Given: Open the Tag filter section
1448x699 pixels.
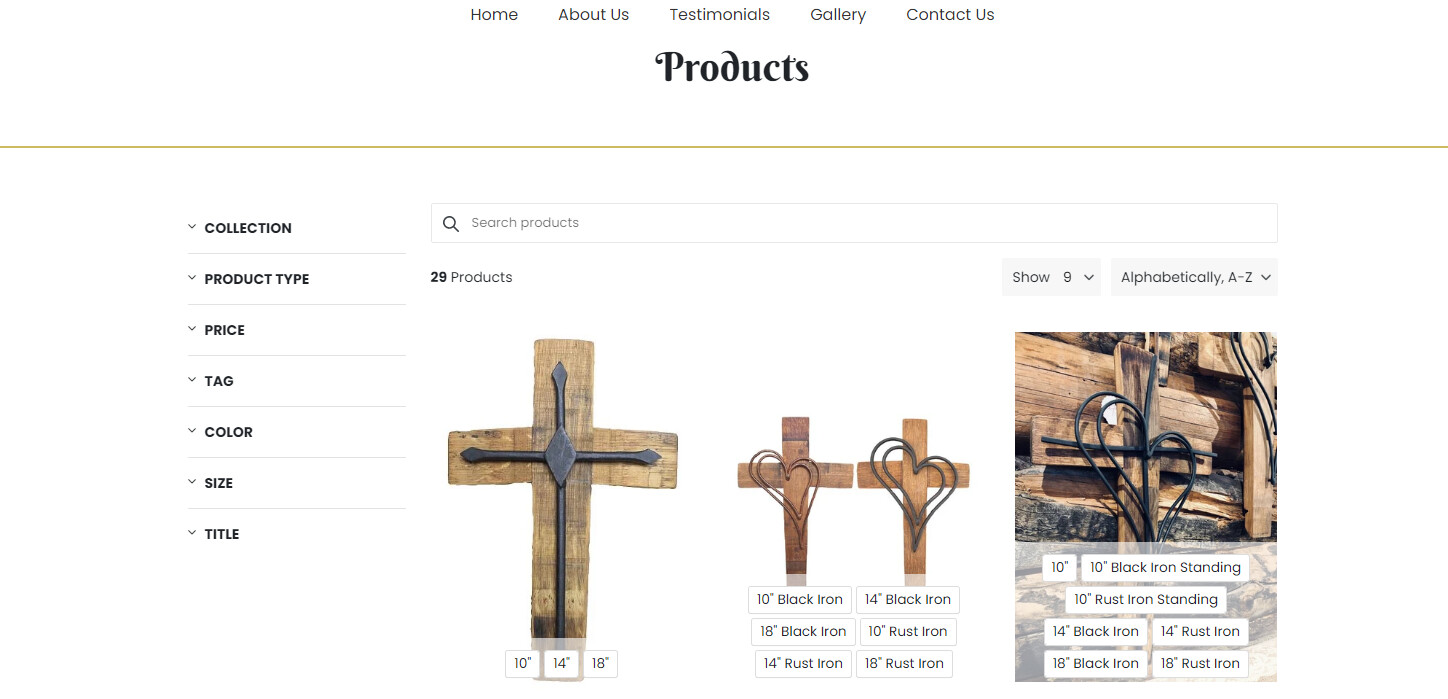Looking at the screenshot, I should point(219,381).
